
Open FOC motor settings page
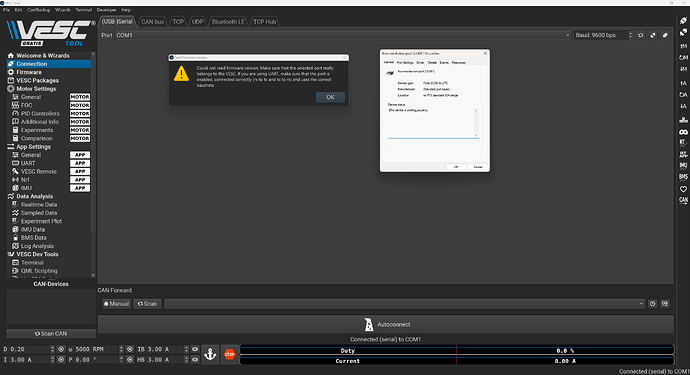pyautogui.click(x=26, y=105)
